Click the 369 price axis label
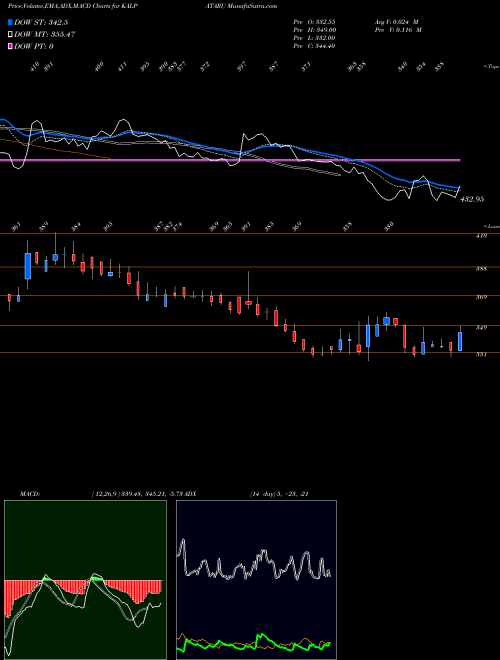 coord(481,297)
